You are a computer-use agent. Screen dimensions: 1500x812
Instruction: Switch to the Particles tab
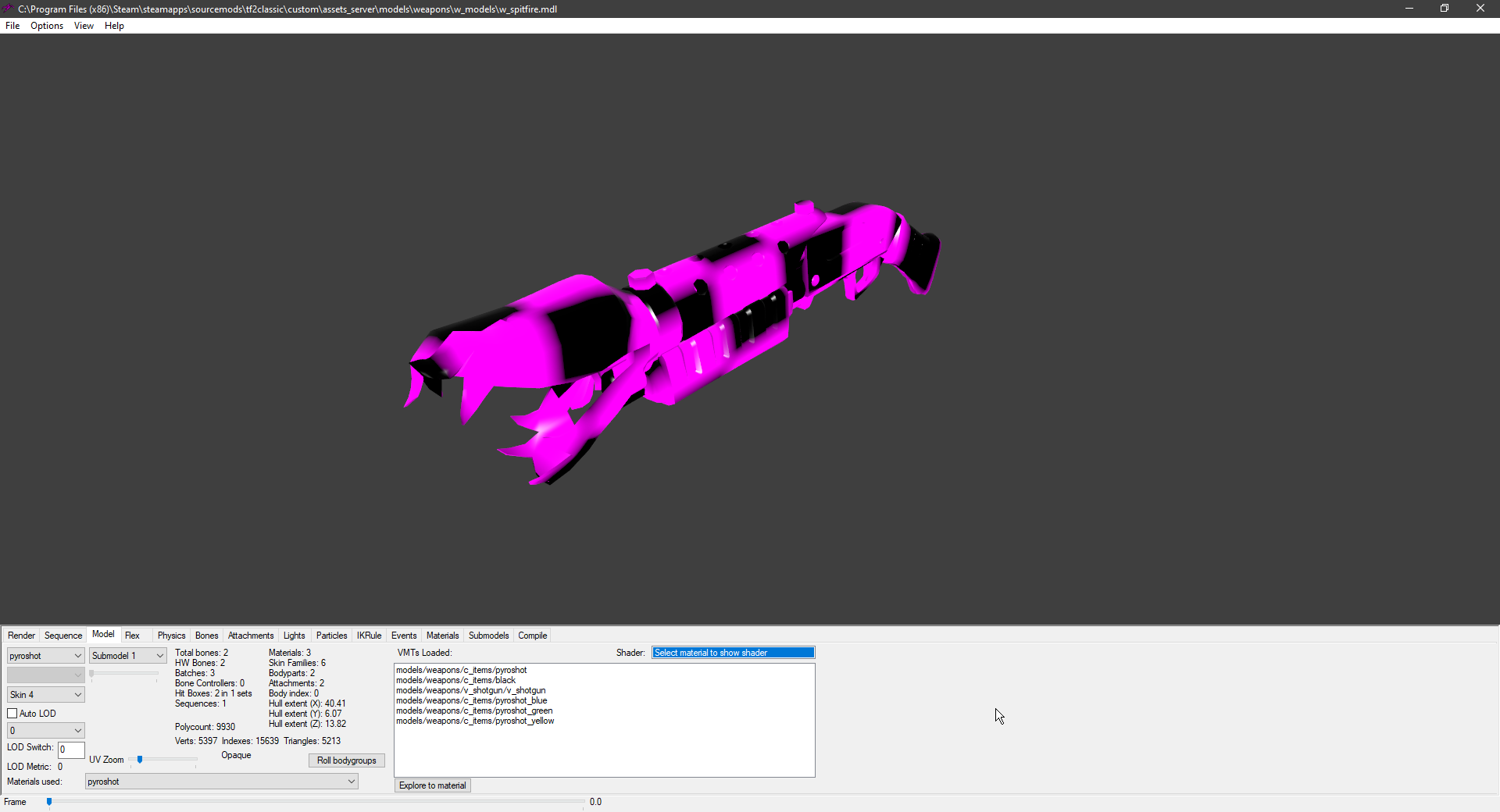331,636
